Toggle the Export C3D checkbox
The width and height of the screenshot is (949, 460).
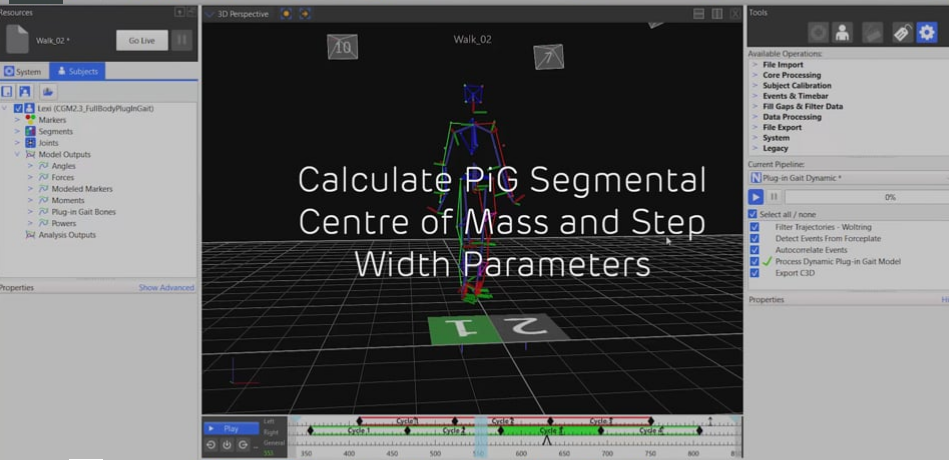pos(755,272)
